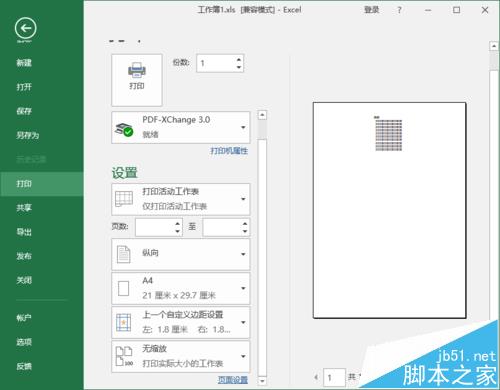Open 帐户 in the sidebar
Screen dimensions: 500x390
pyautogui.click(x=24, y=318)
